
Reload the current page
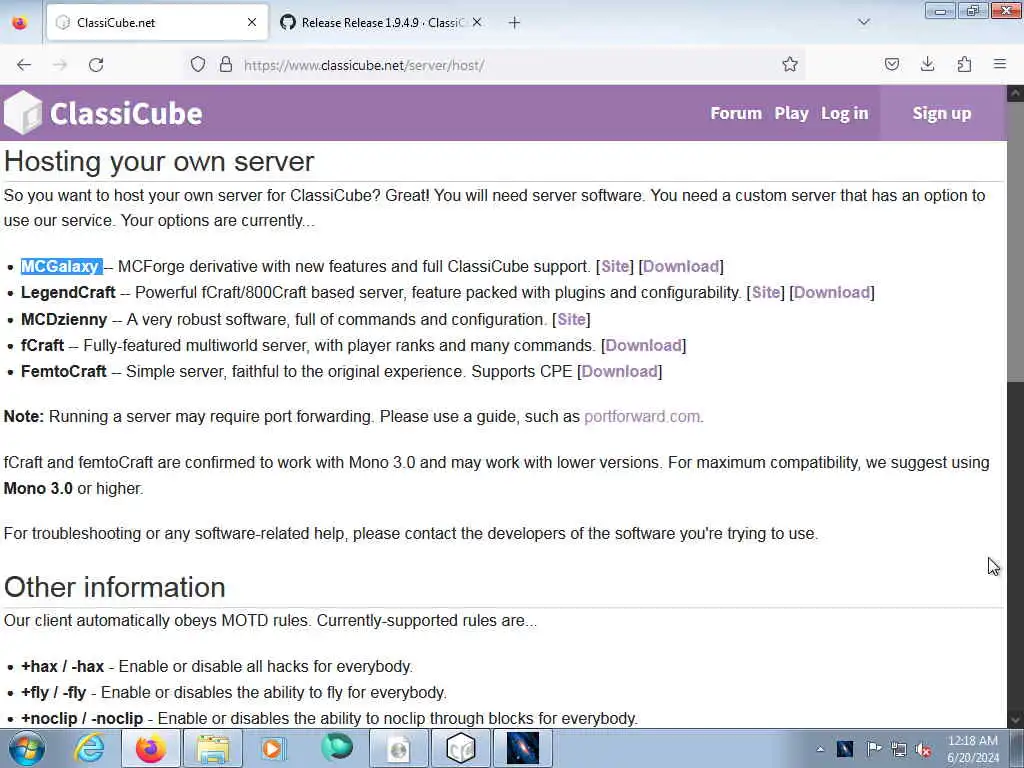tap(96, 65)
